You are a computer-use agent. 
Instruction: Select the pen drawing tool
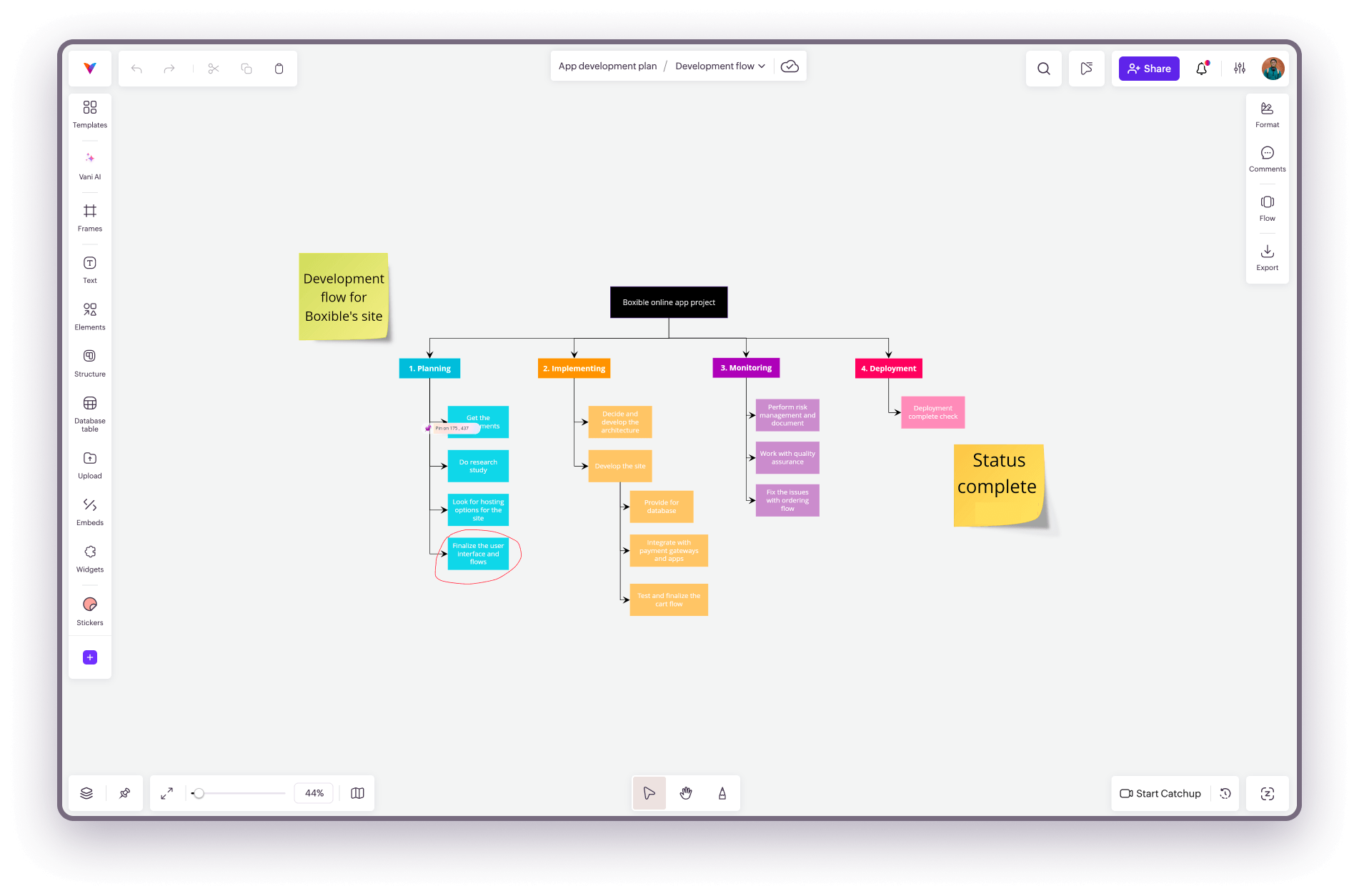click(722, 793)
